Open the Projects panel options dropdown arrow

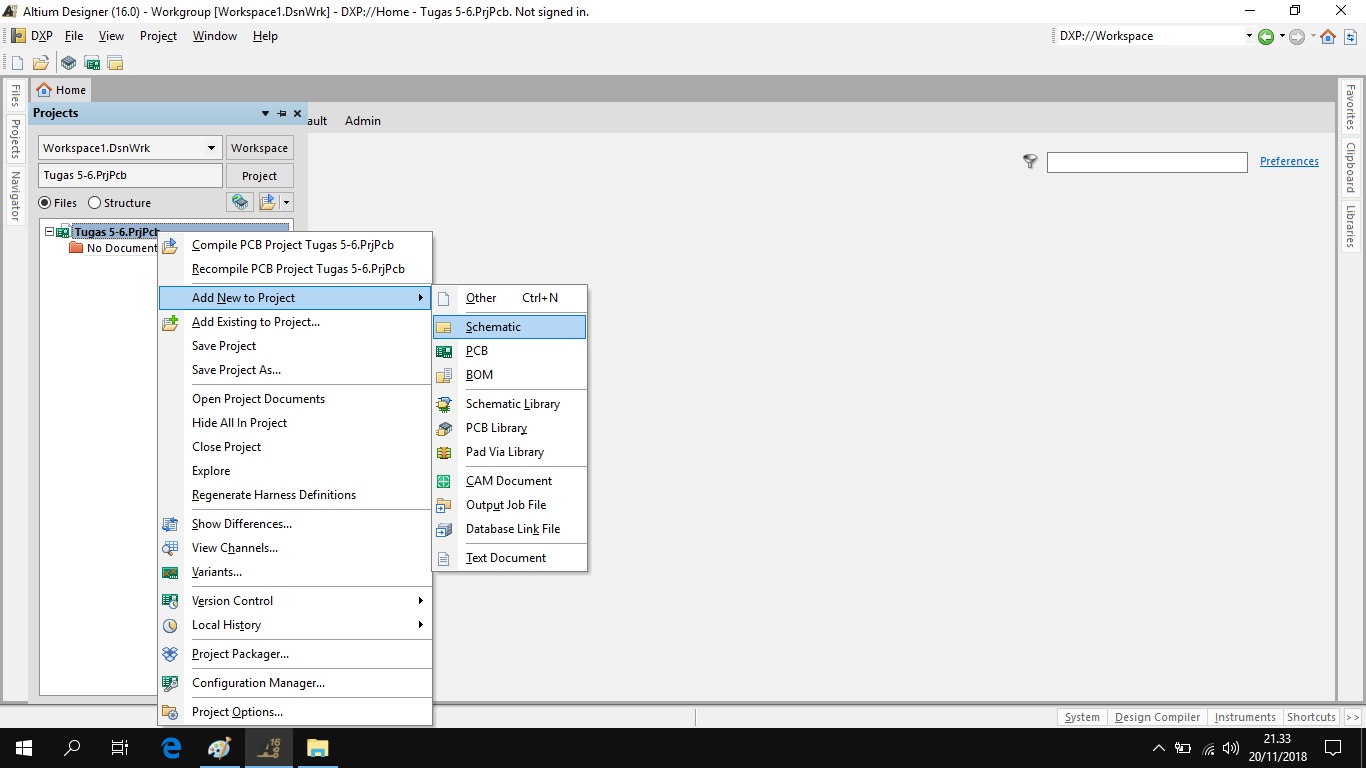[265, 113]
